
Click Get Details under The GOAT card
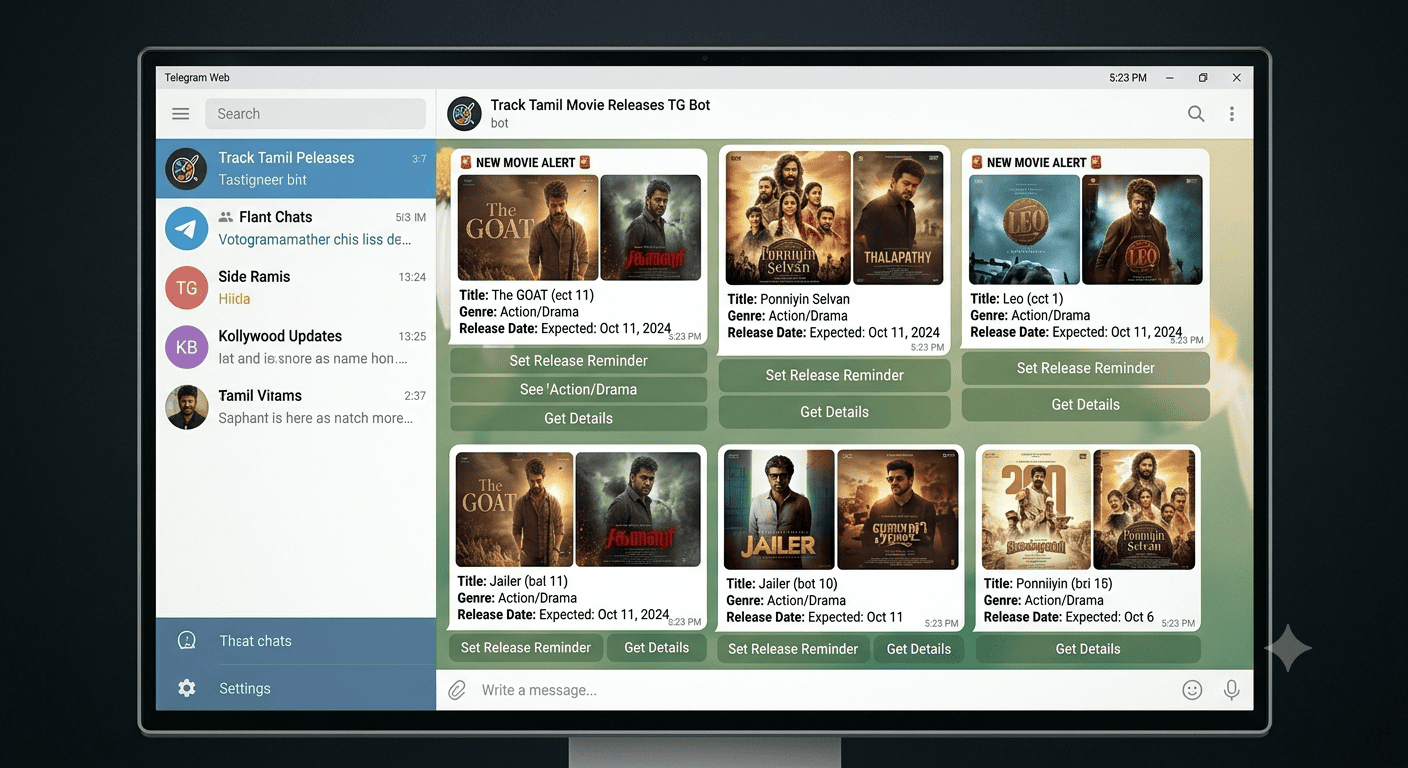579,418
